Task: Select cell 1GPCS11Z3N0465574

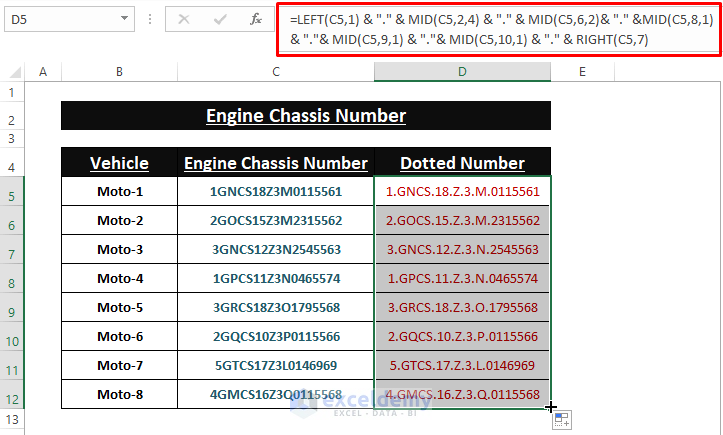Action: tap(276, 279)
